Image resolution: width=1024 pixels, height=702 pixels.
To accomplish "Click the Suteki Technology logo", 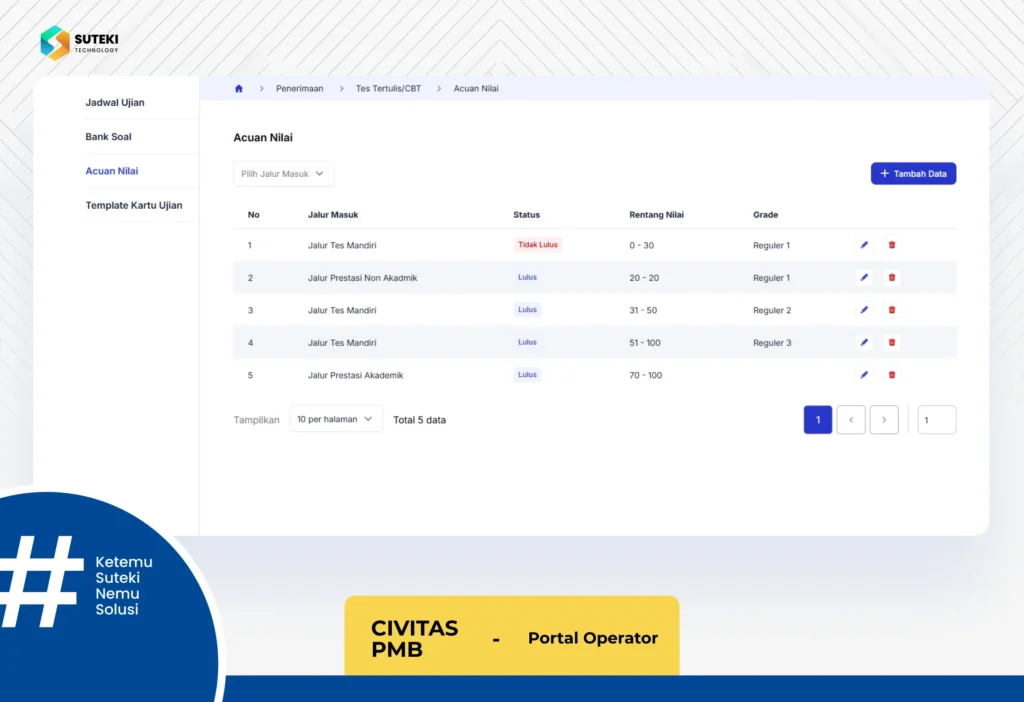I will pos(79,43).
